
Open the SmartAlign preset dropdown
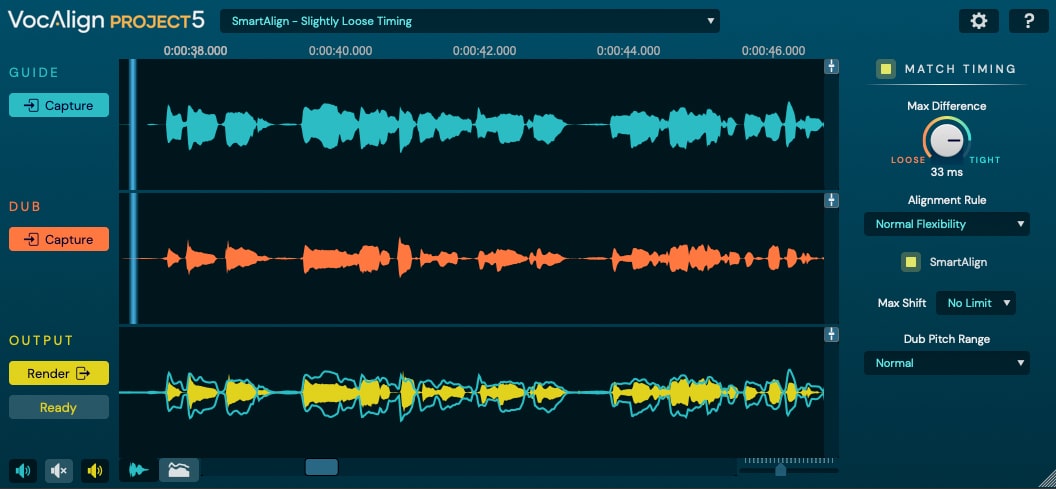tap(469, 21)
